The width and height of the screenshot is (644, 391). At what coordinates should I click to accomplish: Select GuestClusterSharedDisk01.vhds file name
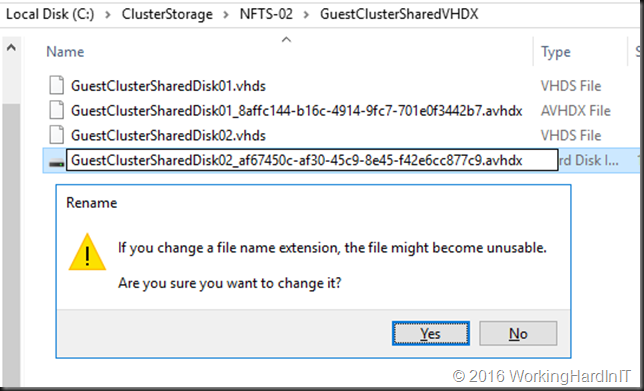(168, 86)
